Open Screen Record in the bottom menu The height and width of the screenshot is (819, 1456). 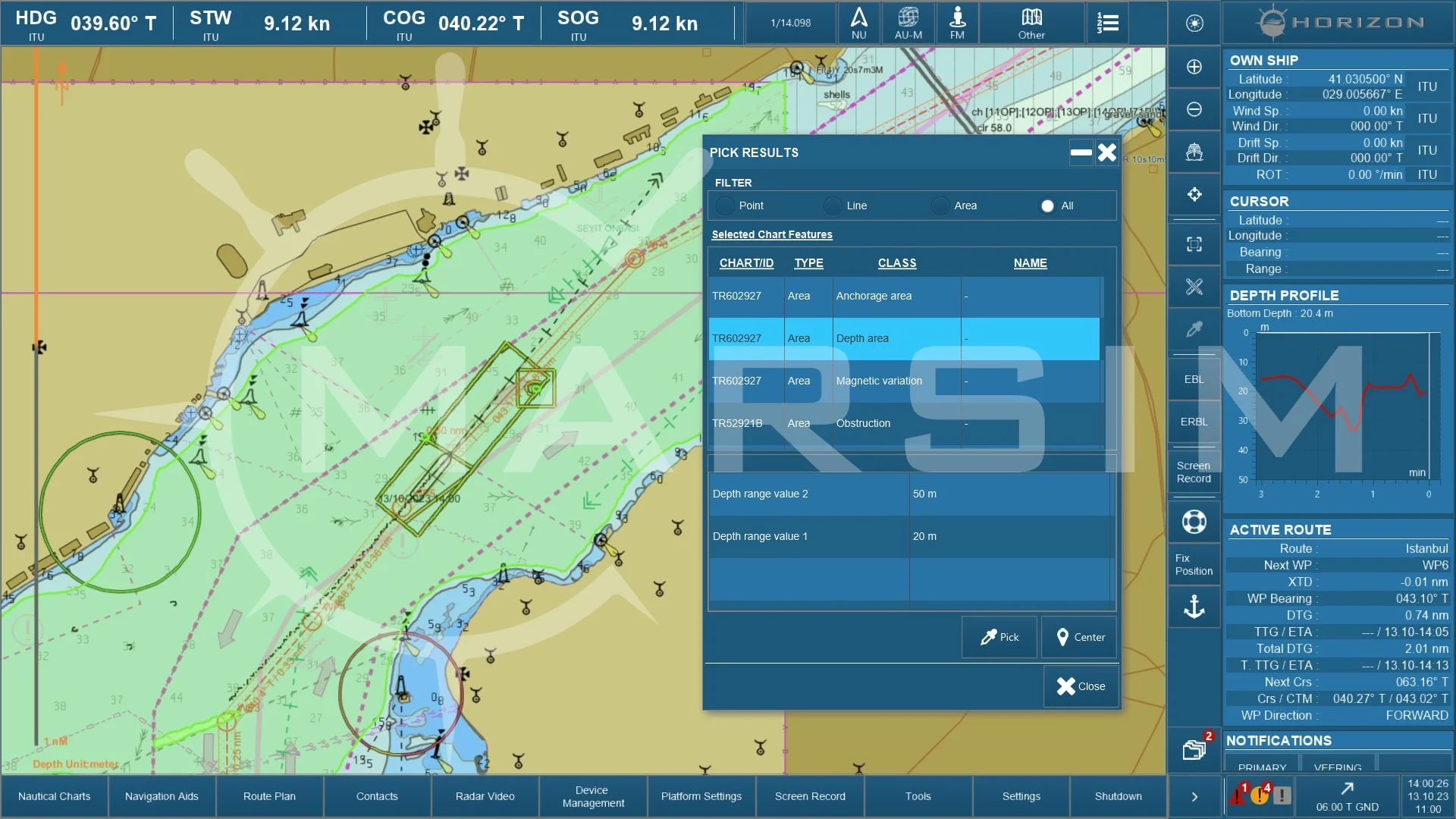pyautogui.click(x=810, y=796)
